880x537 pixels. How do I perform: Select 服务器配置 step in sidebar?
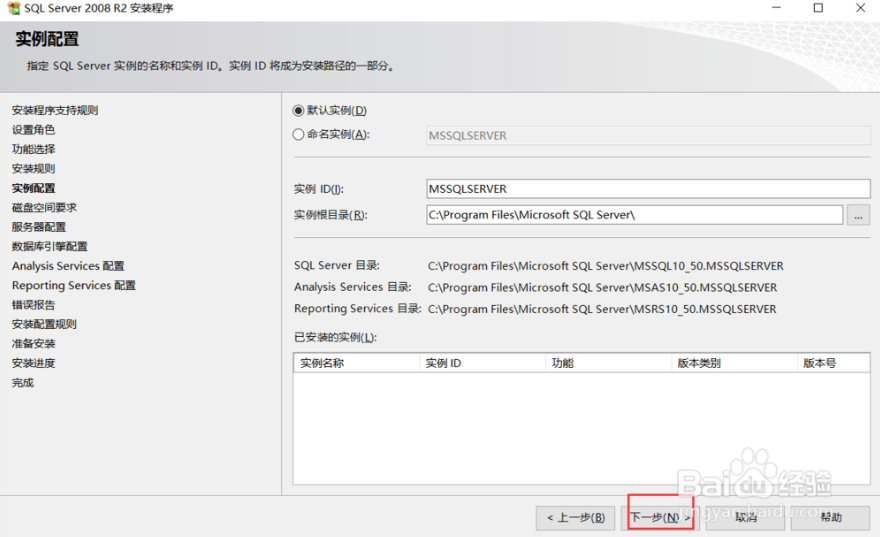pos(39,227)
